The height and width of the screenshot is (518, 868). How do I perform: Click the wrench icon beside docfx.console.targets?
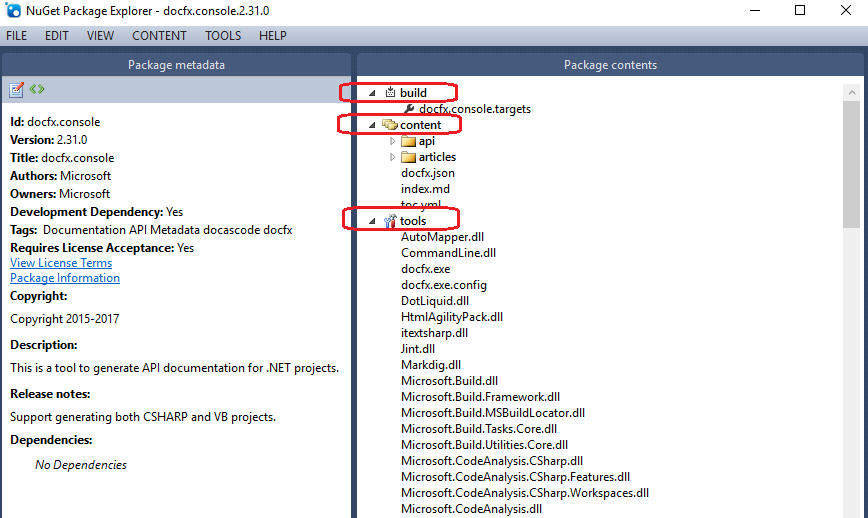tap(409, 108)
